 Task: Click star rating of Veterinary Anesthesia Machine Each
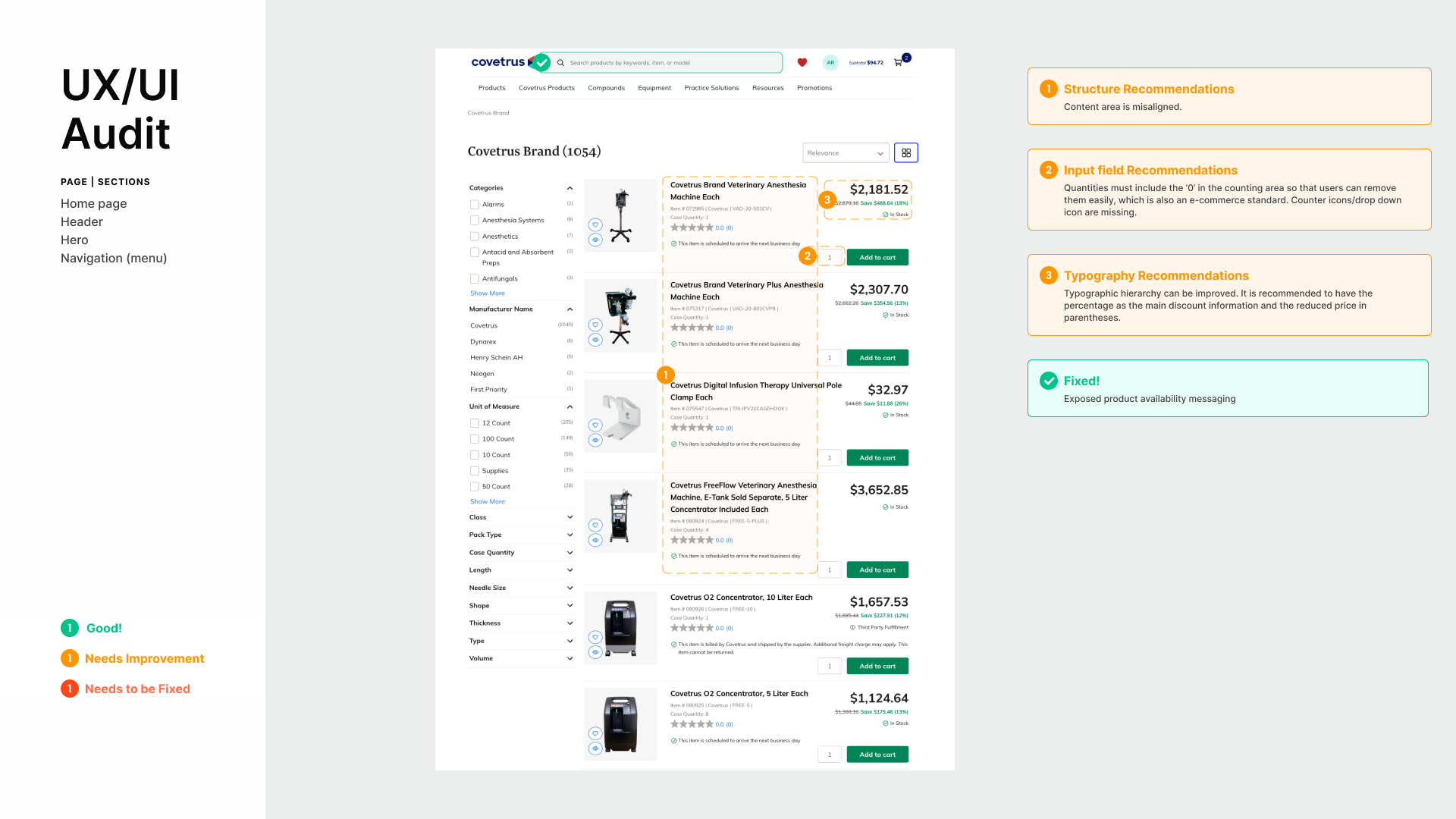coord(692,227)
